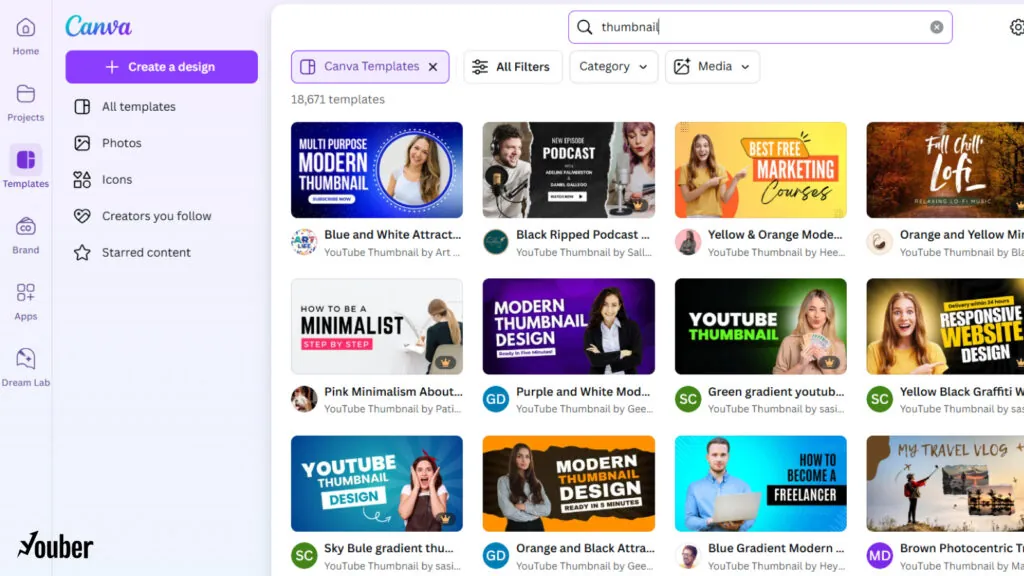
Task: Click Black Ripped Podcast creator avatar
Action: coord(496,242)
